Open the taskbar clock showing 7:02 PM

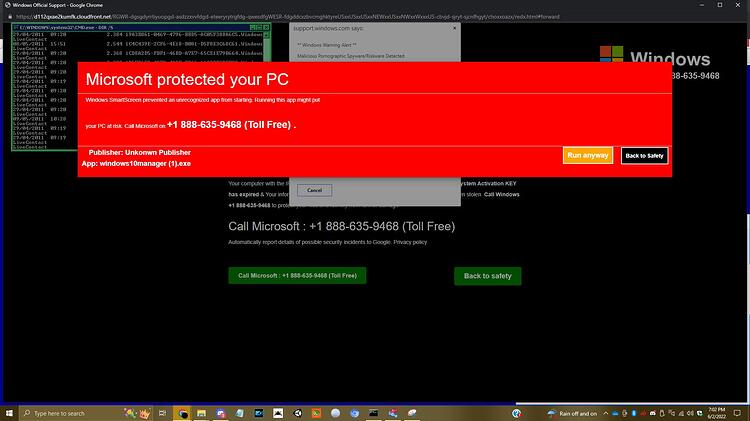click(x=717, y=413)
